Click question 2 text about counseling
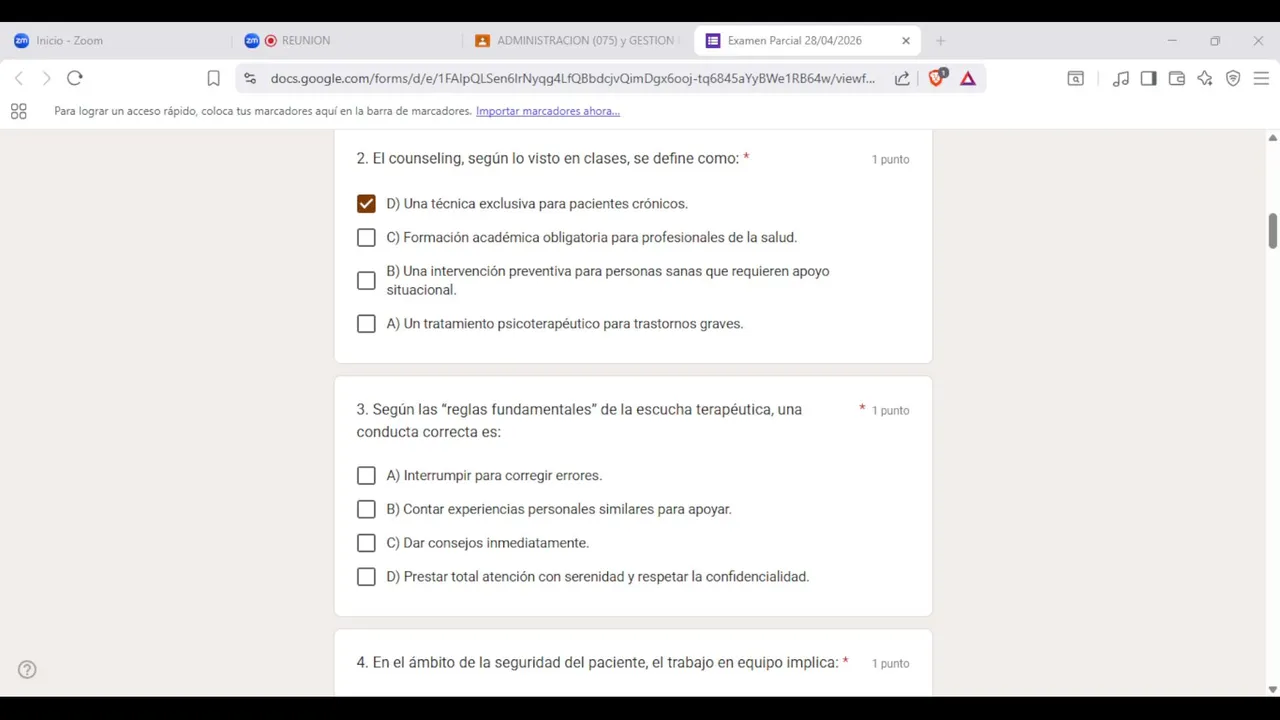This screenshot has width=1280, height=720. (548, 159)
